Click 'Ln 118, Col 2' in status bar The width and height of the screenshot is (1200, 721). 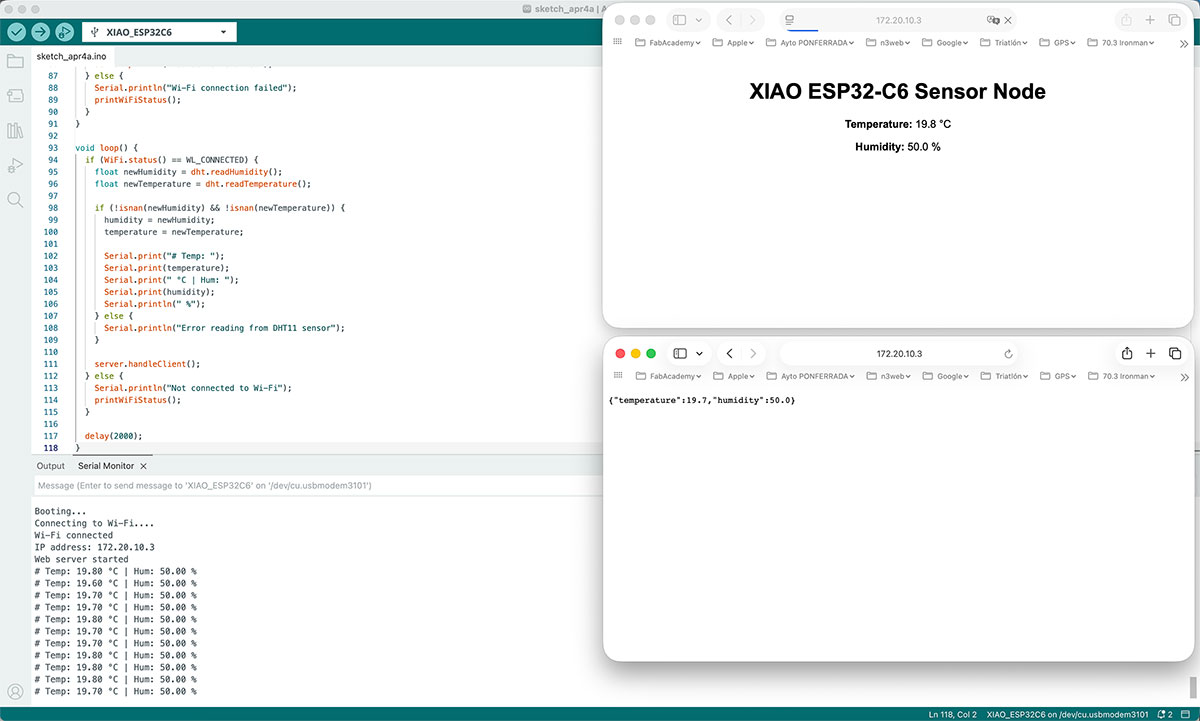click(952, 714)
